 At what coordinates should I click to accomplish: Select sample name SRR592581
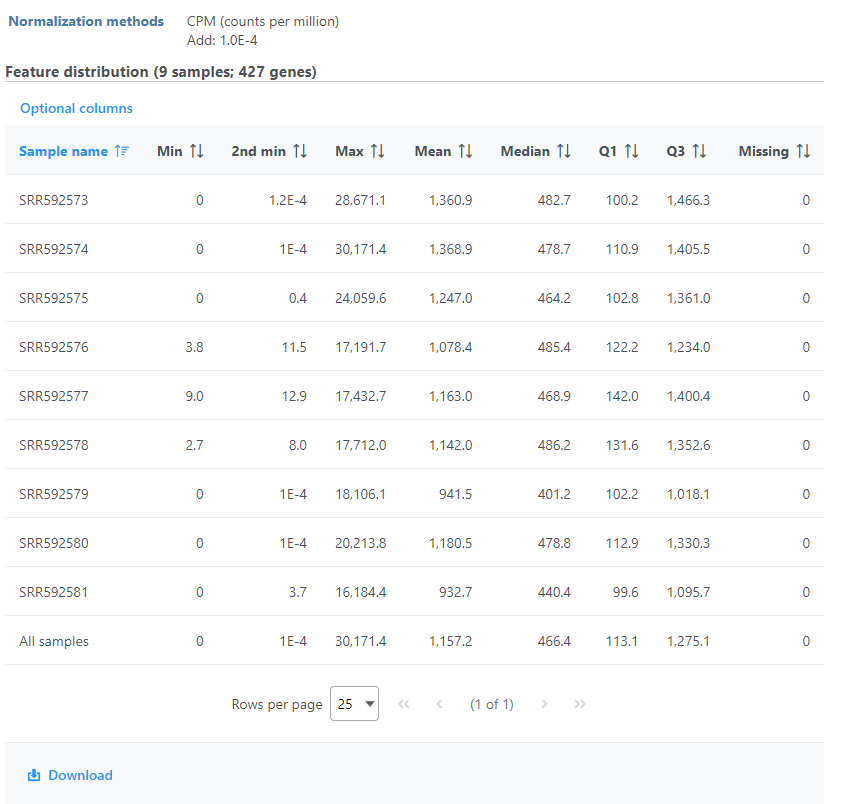[x=54, y=592]
